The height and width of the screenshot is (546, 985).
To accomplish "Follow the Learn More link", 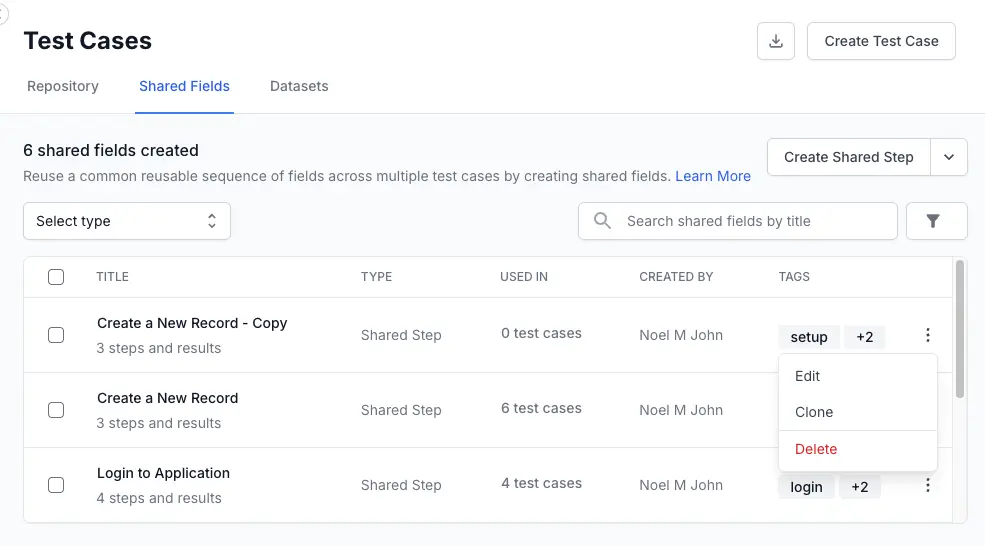I will point(712,176).
